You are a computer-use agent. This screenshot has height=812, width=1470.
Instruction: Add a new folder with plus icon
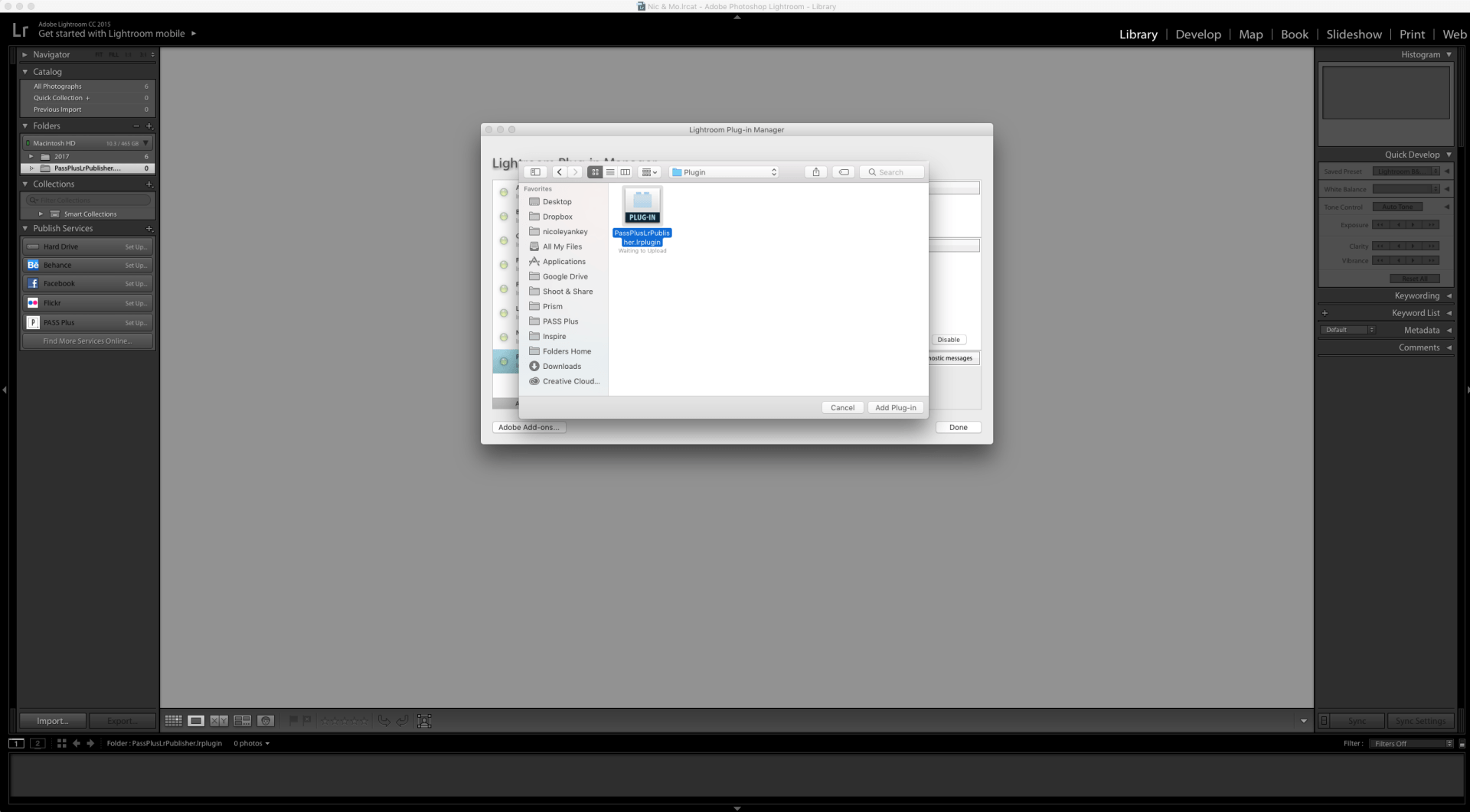coord(149,126)
